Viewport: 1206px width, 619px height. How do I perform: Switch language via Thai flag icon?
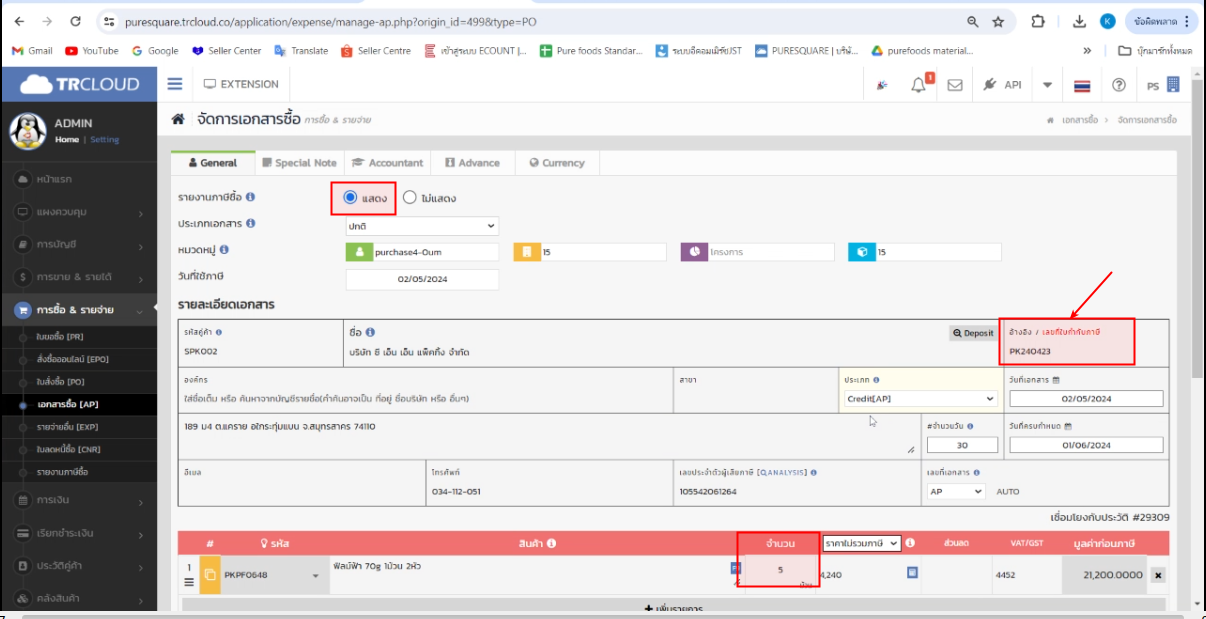click(x=1082, y=85)
